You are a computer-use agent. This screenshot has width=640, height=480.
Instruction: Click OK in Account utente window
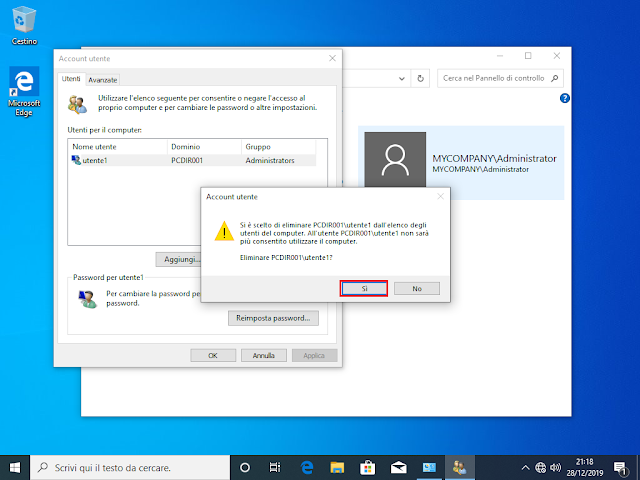click(213, 356)
